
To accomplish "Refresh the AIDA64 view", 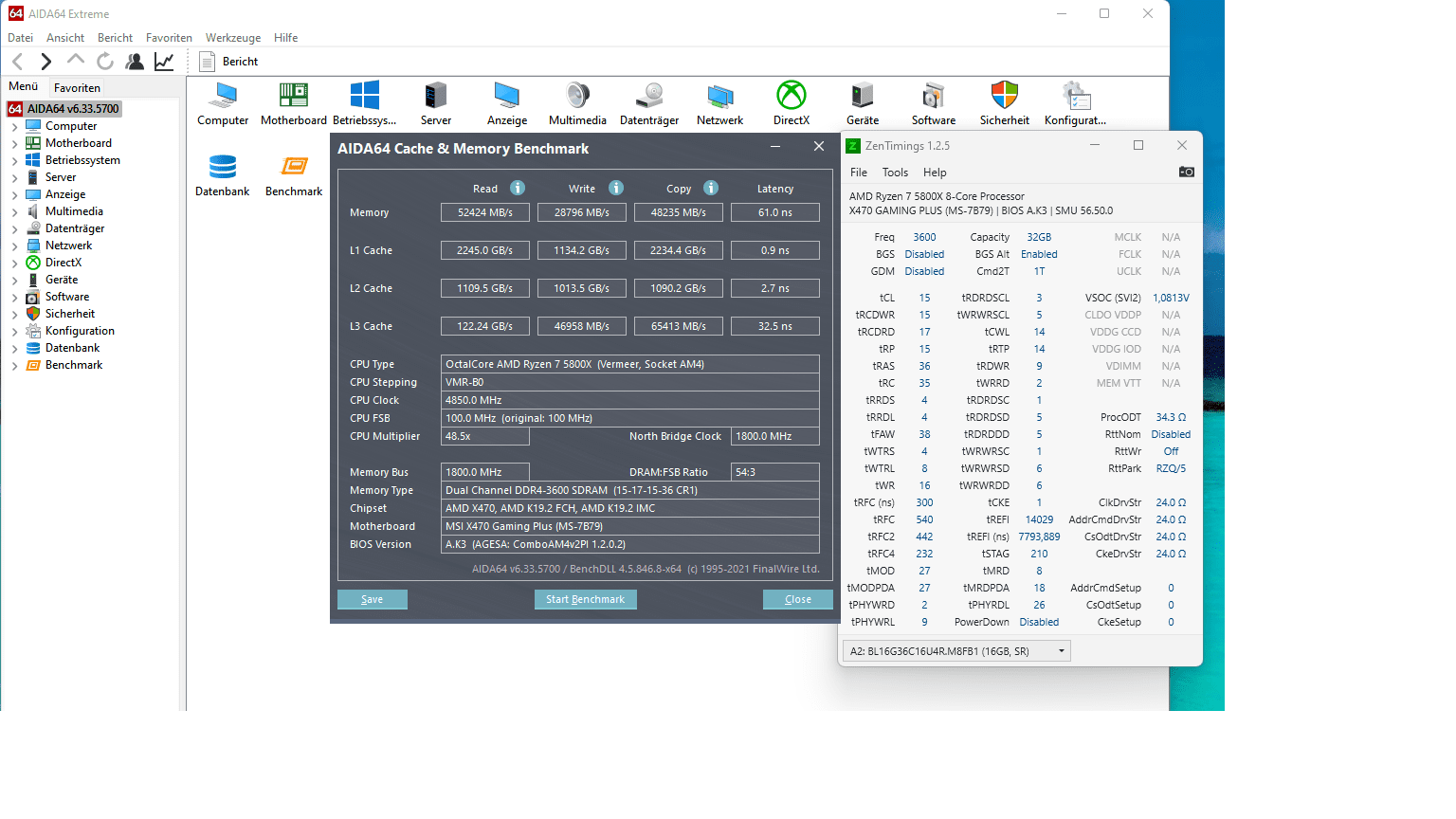I will [x=105, y=62].
